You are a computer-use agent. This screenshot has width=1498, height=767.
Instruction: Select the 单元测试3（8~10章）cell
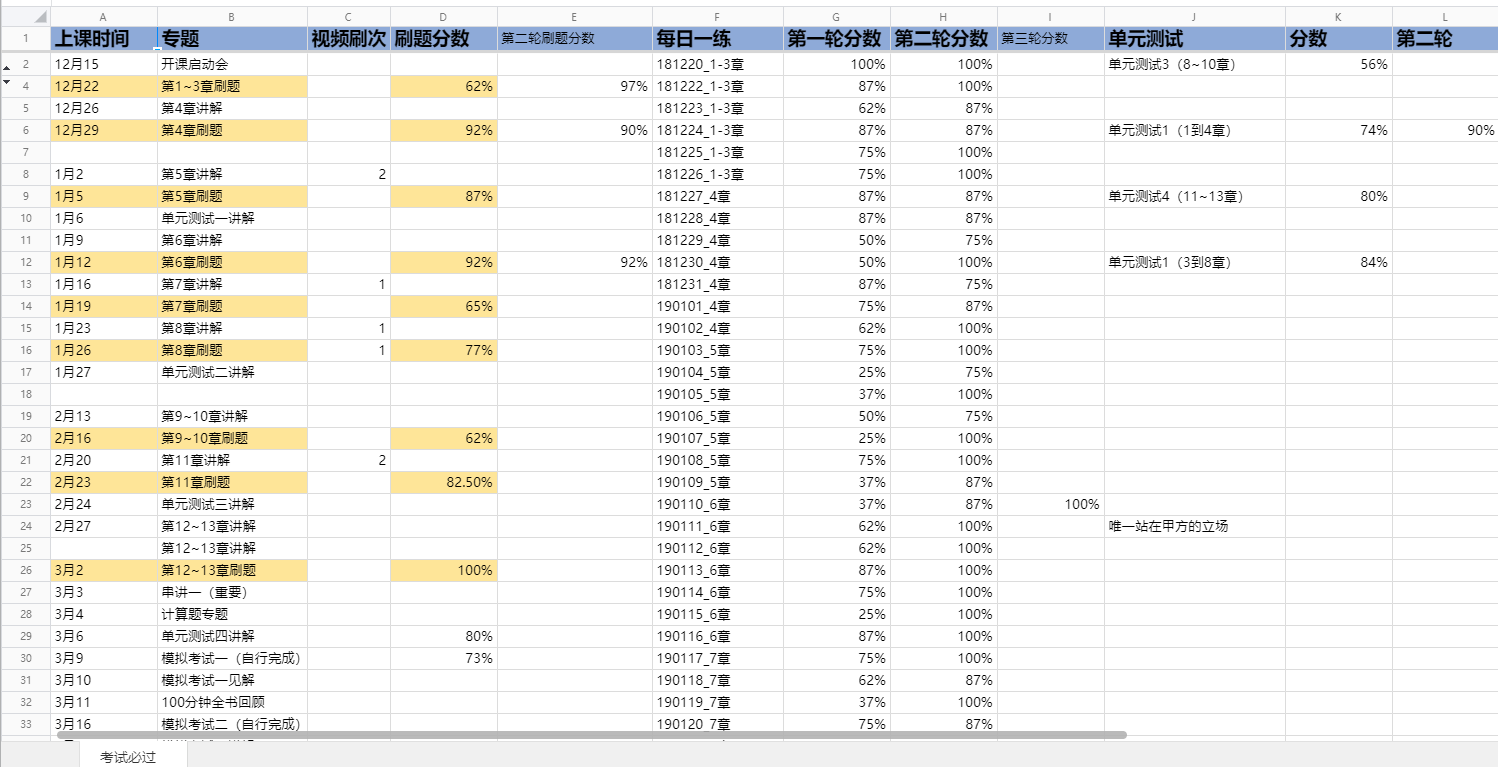[x=1194, y=64]
